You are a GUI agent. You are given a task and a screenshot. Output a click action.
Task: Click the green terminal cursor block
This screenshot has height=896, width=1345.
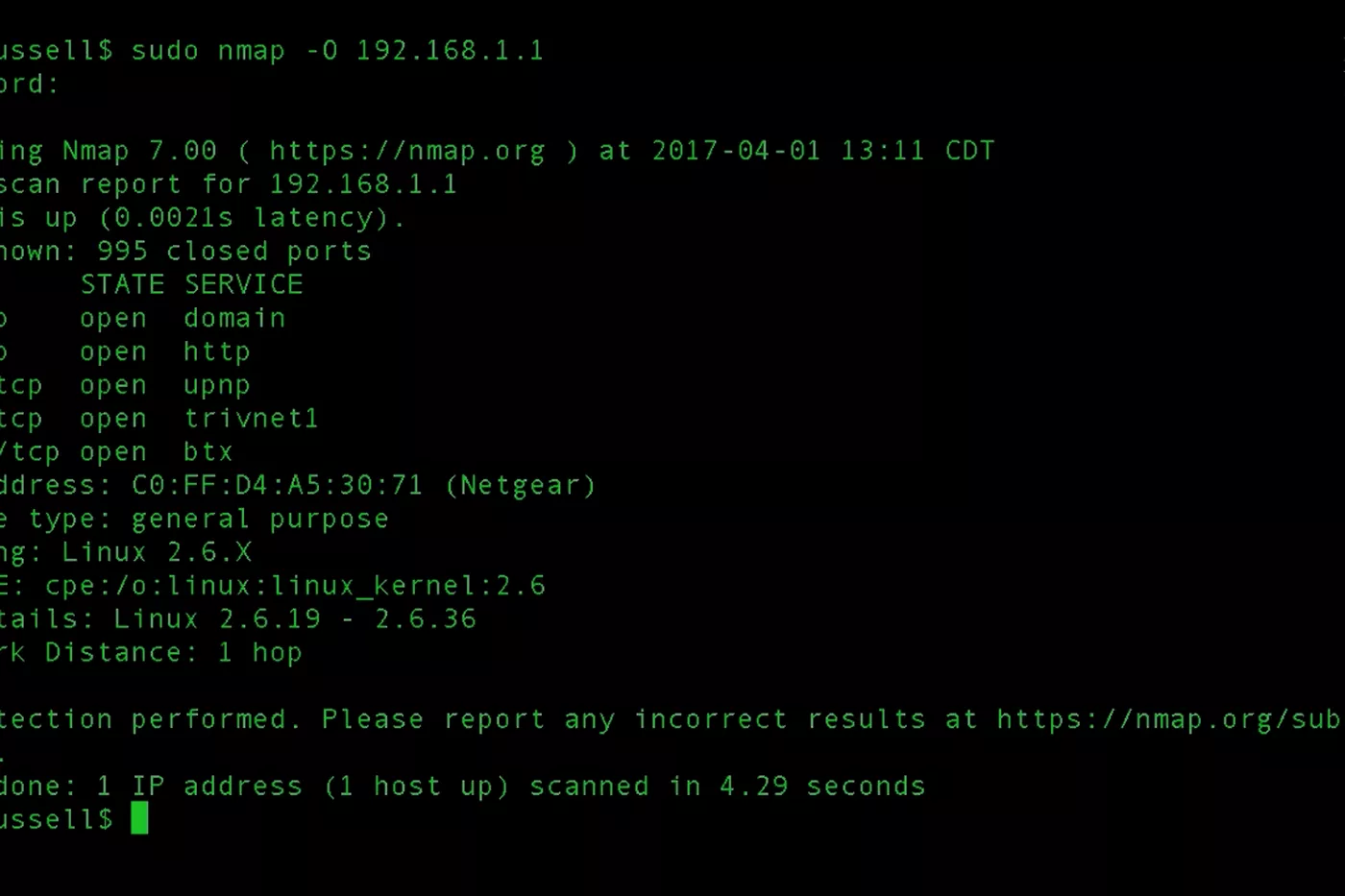(139, 819)
